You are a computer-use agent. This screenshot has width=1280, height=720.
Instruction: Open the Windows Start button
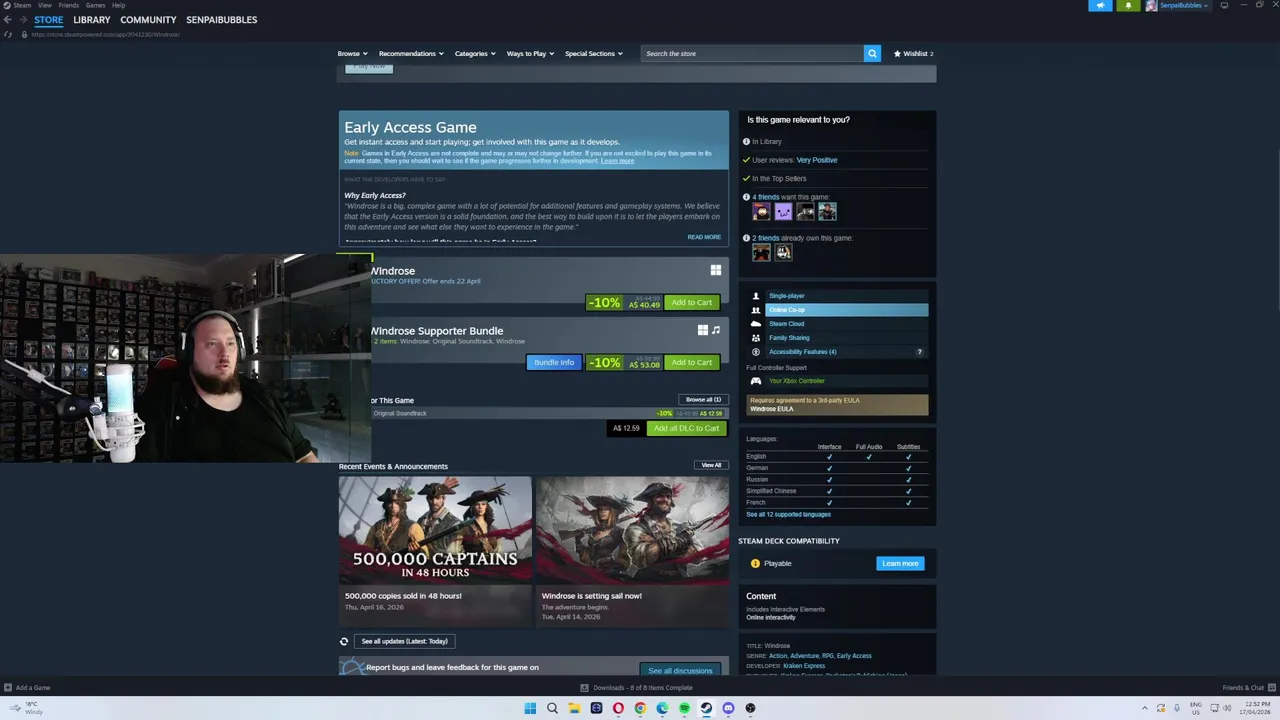(530, 708)
